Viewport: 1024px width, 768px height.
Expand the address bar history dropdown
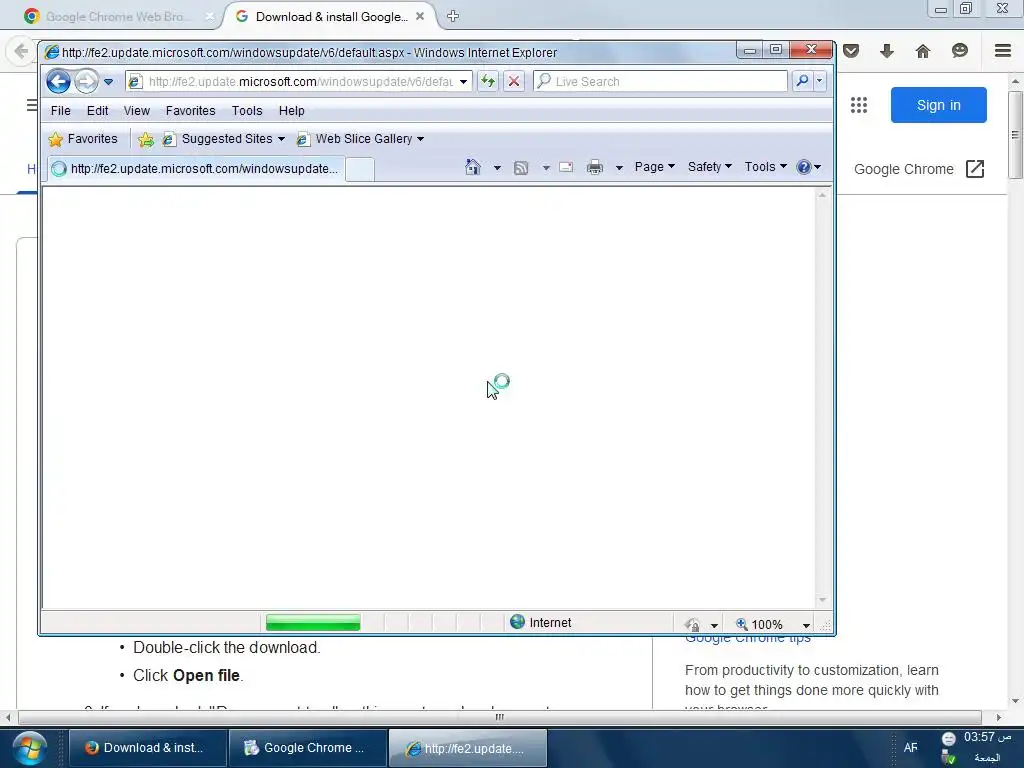tap(463, 82)
